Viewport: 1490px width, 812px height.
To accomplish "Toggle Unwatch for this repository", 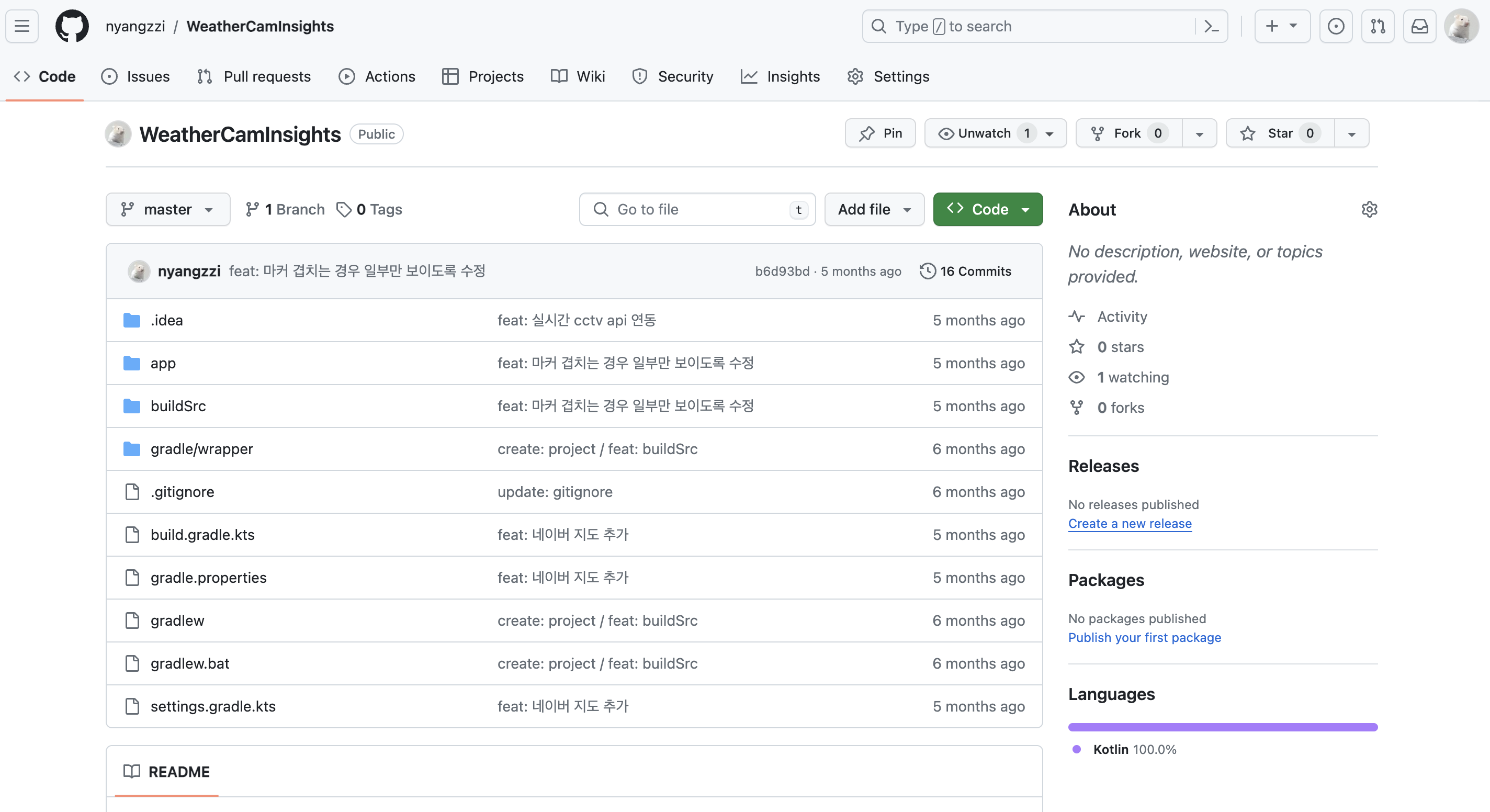I will [984, 133].
